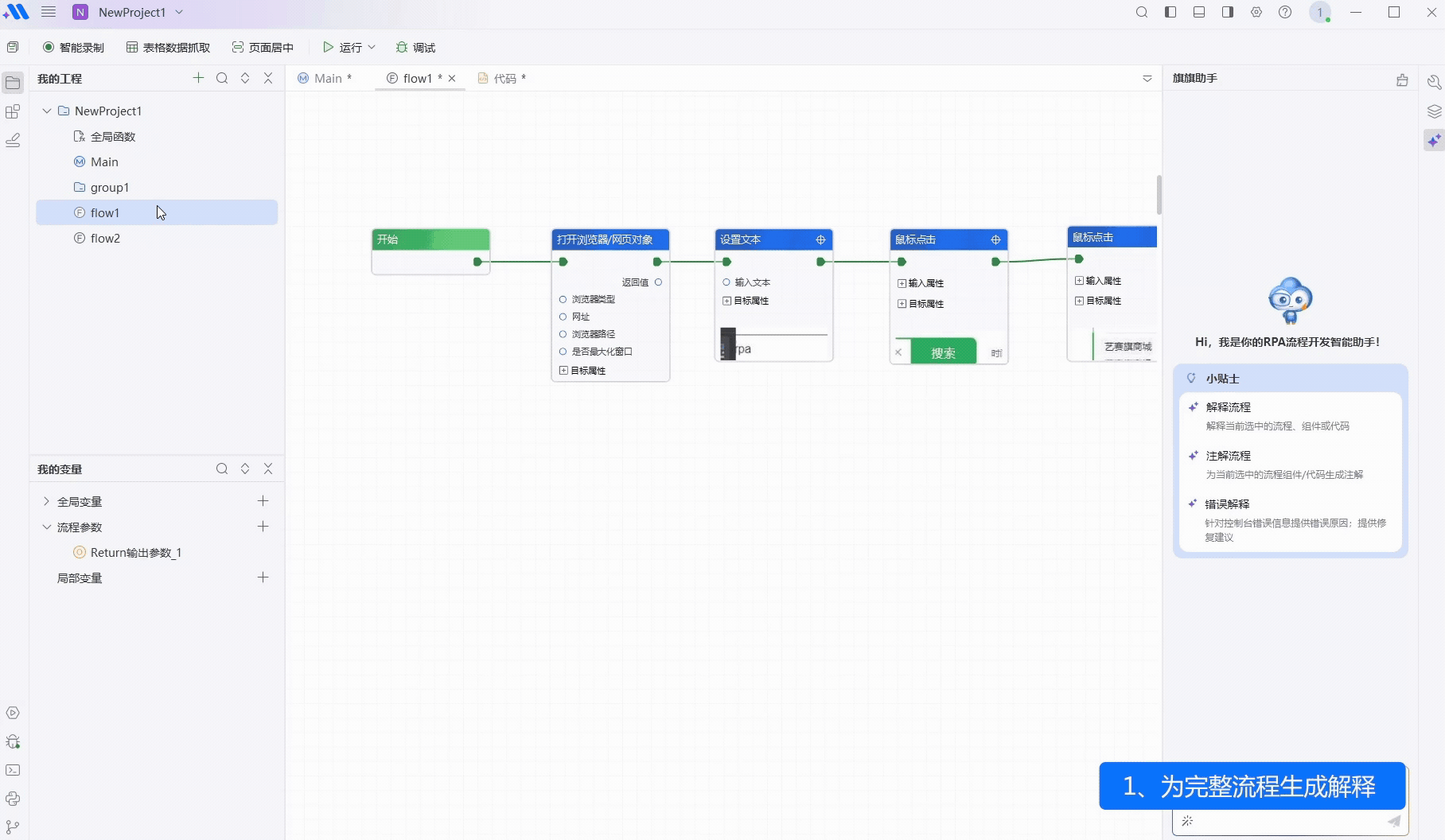Search within 我的工程 panel
Screen dimensions: 1445x840
tap(222, 78)
